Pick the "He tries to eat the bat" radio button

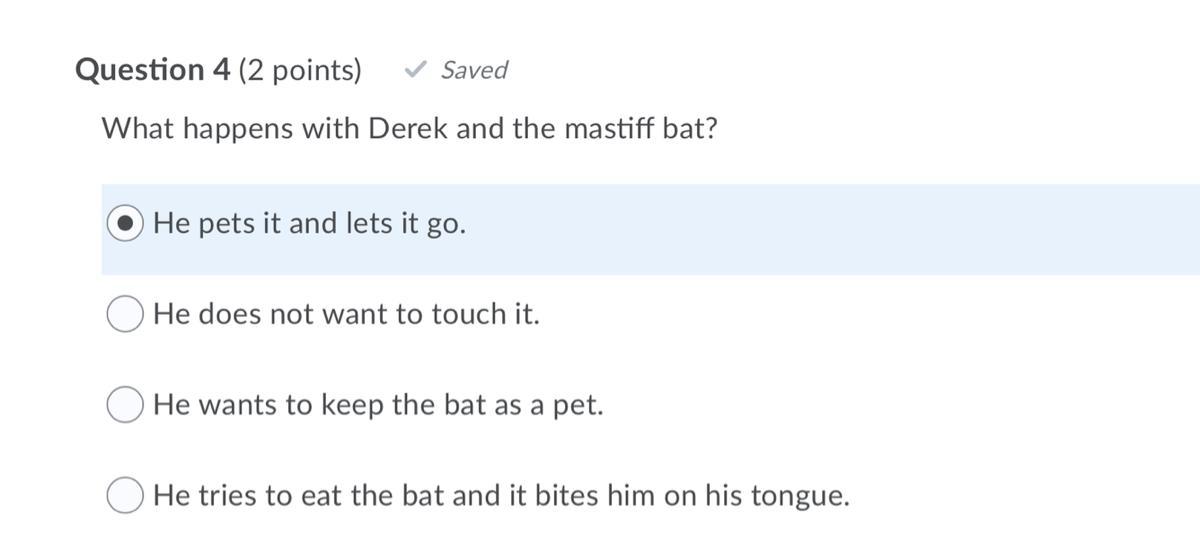(x=125, y=496)
